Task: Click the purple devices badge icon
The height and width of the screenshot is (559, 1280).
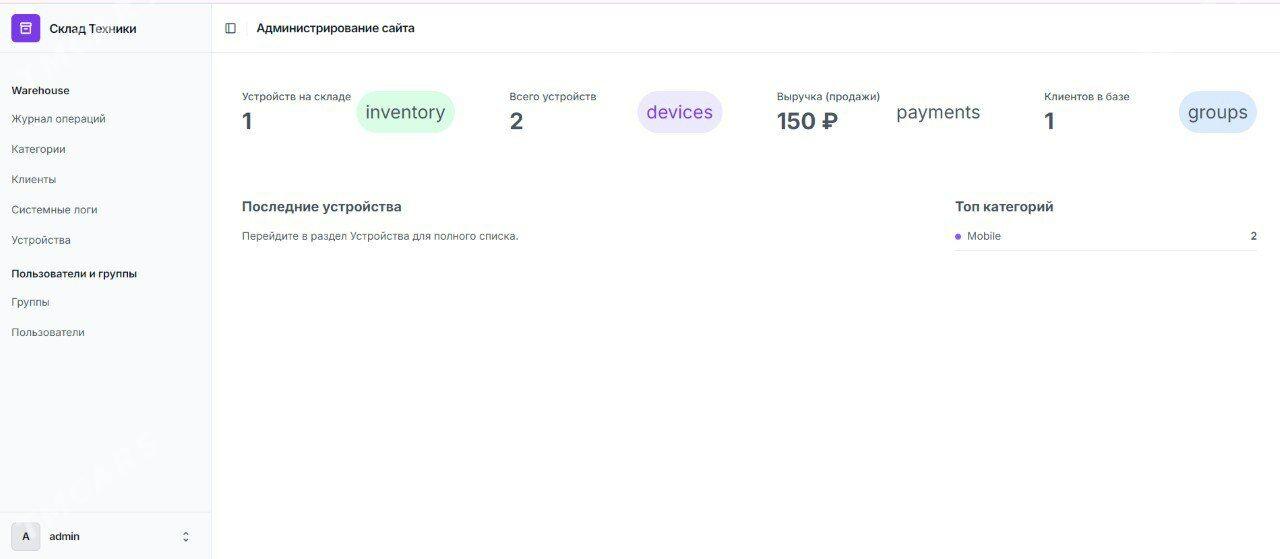Action: coord(679,112)
